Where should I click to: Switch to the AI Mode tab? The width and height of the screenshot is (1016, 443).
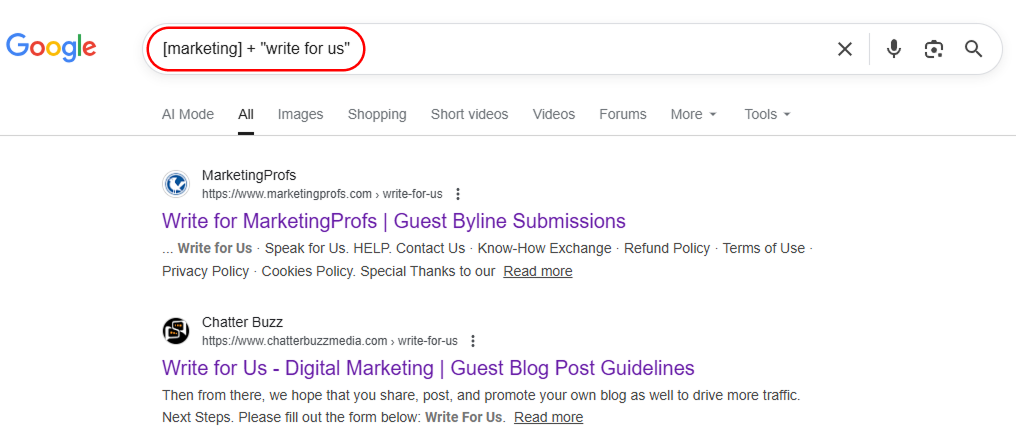[x=188, y=115]
